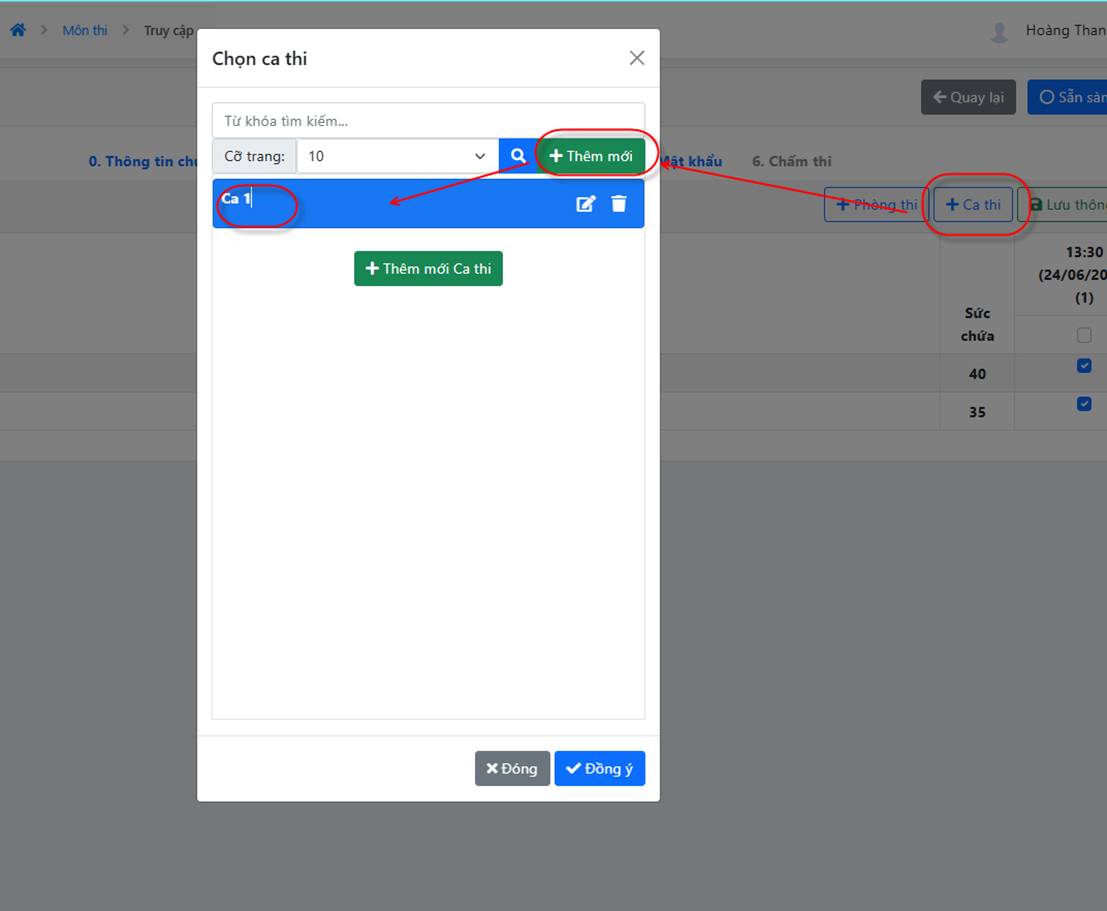The height and width of the screenshot is (911, 1107).
Task: Click the + Ca thi button on background page
Action: [x=973, y=205]
